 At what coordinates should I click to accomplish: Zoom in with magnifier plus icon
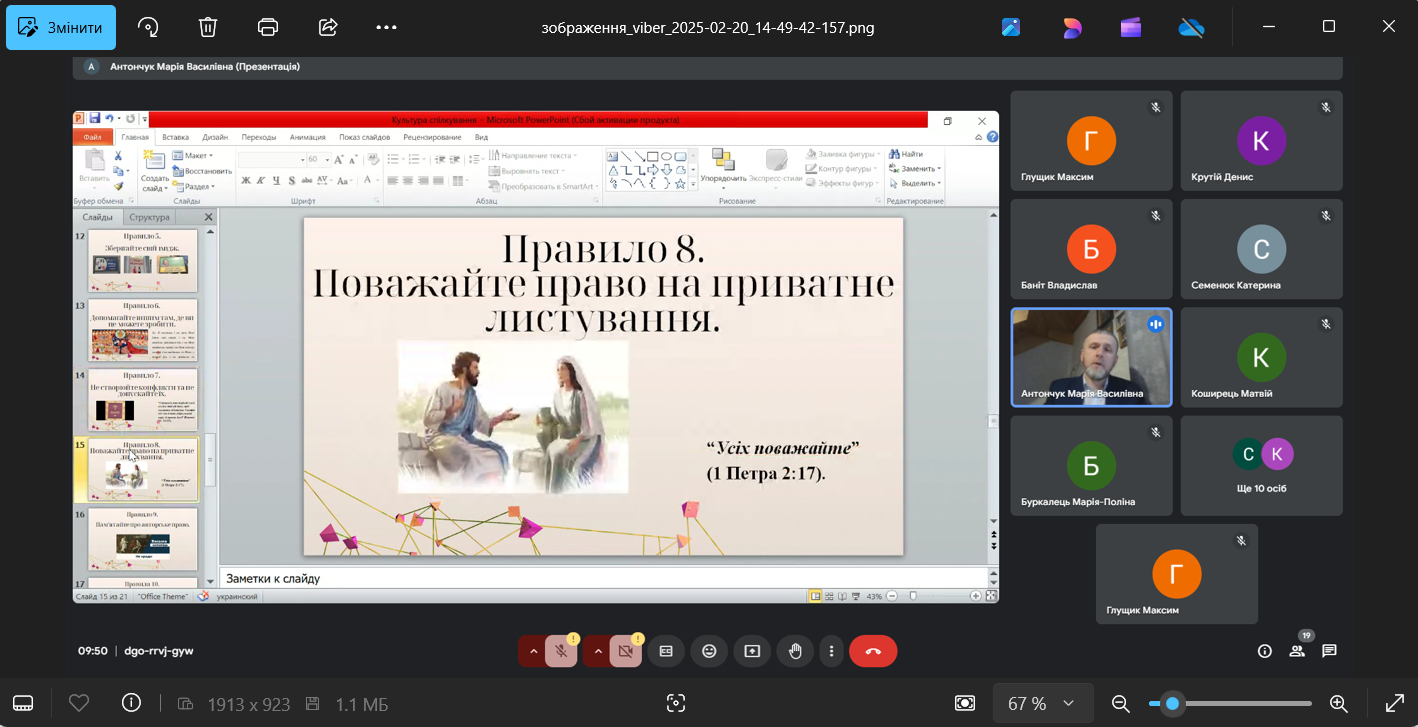pyautogui.click(x=1339, y=703)
